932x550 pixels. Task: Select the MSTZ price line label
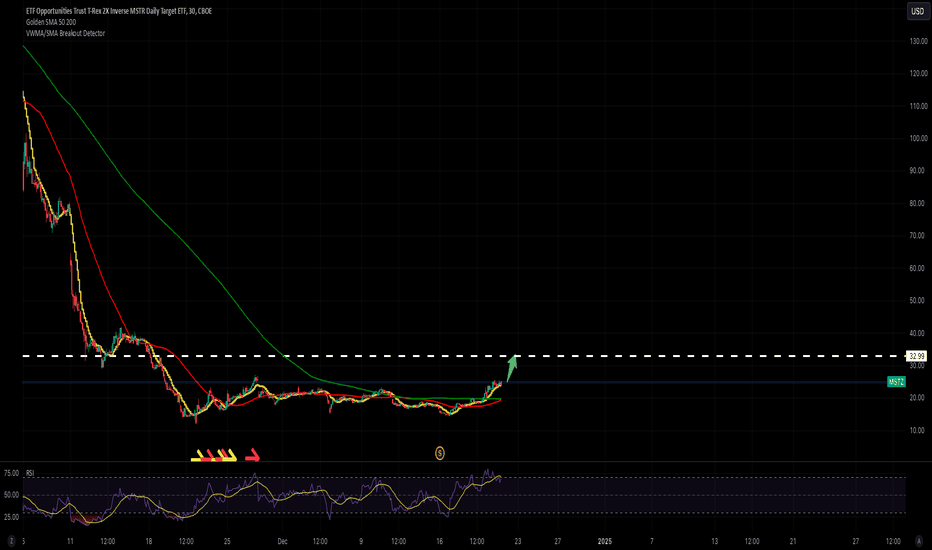tap(896, 382)
